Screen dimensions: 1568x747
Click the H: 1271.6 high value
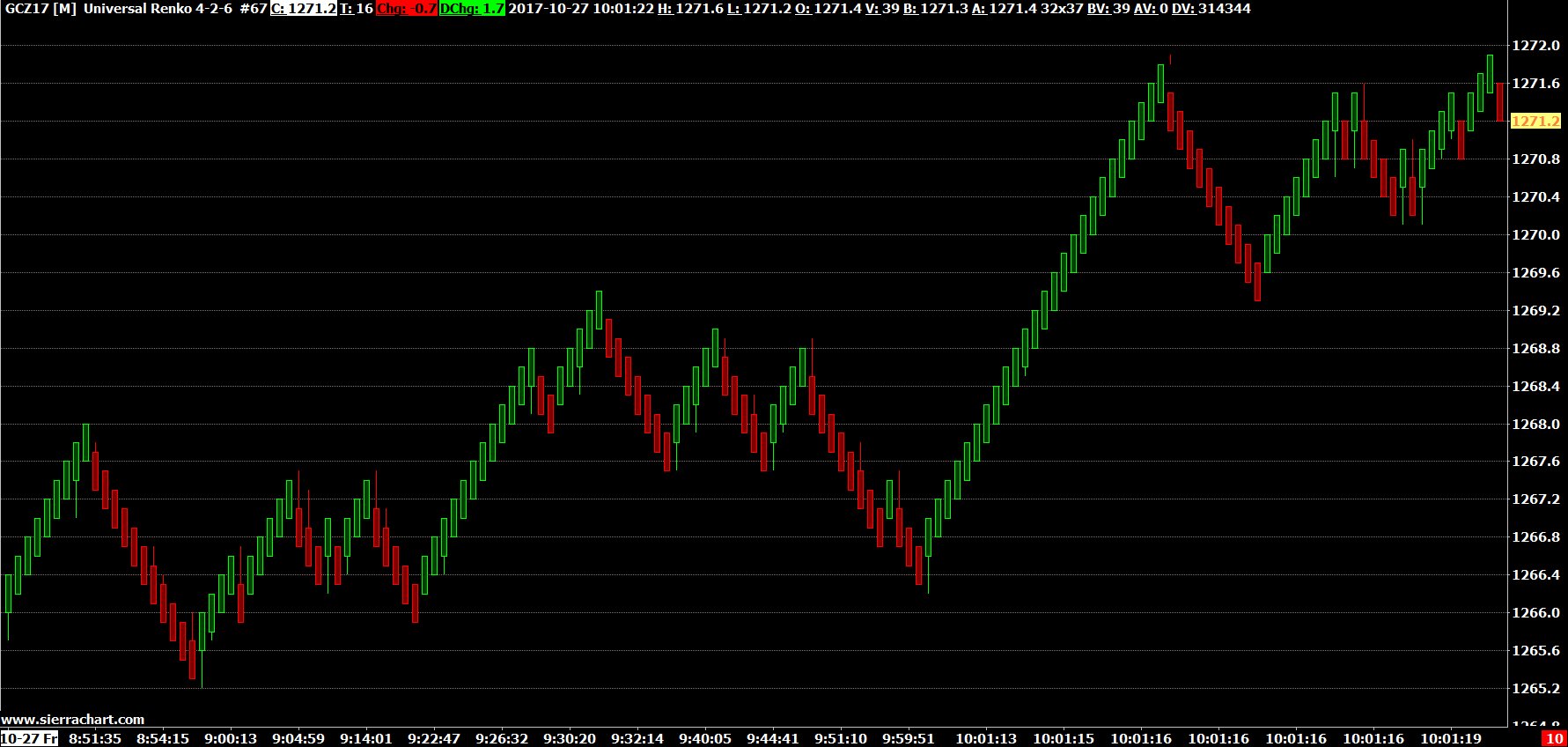tap(690, 9)
